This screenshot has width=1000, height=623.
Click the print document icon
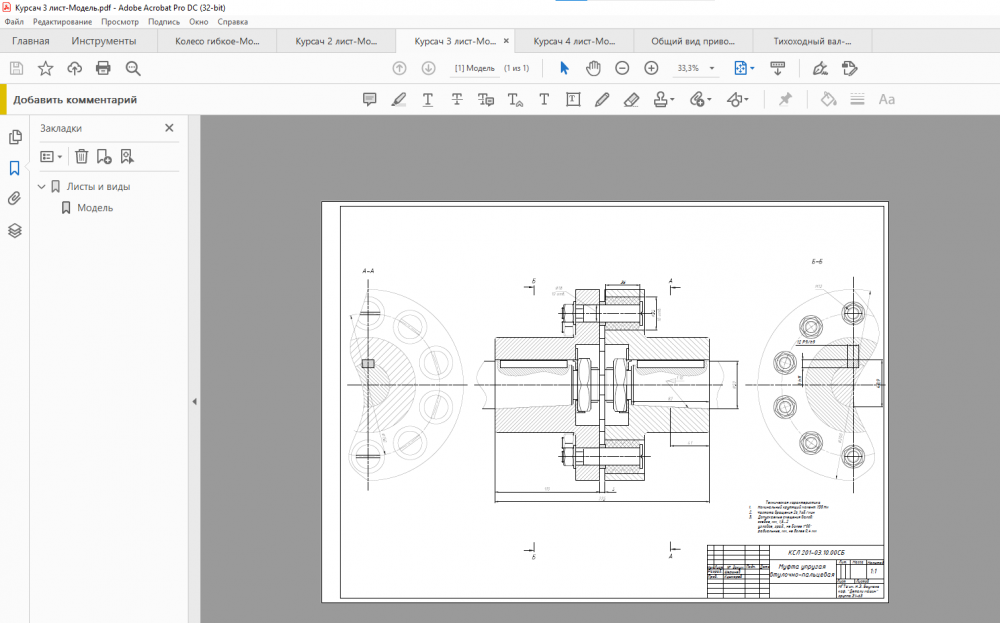[x=103, y=68]
